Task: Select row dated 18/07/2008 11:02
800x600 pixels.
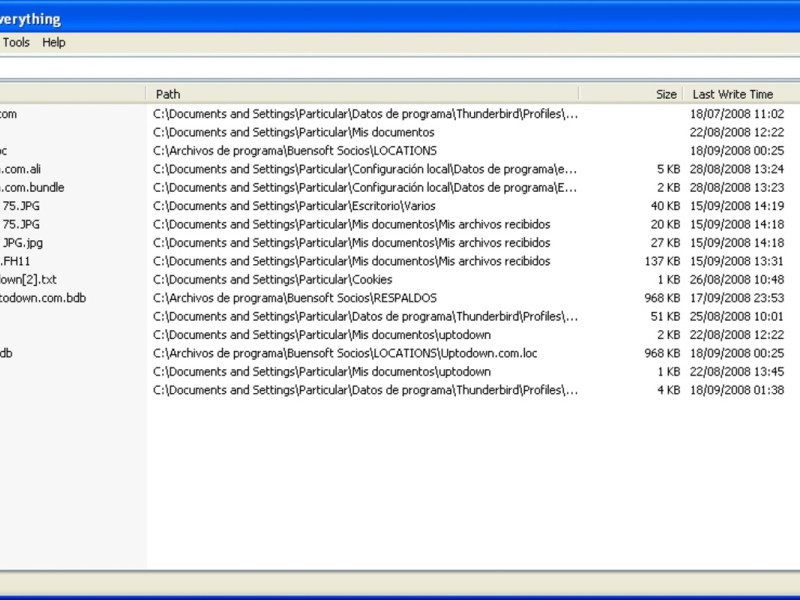Action: [x=400, y=114]
